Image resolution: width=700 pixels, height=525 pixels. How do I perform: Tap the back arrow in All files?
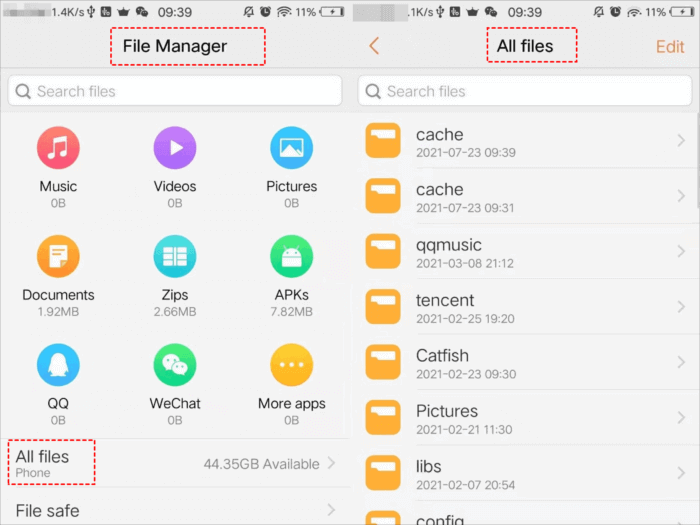[374, 46]
